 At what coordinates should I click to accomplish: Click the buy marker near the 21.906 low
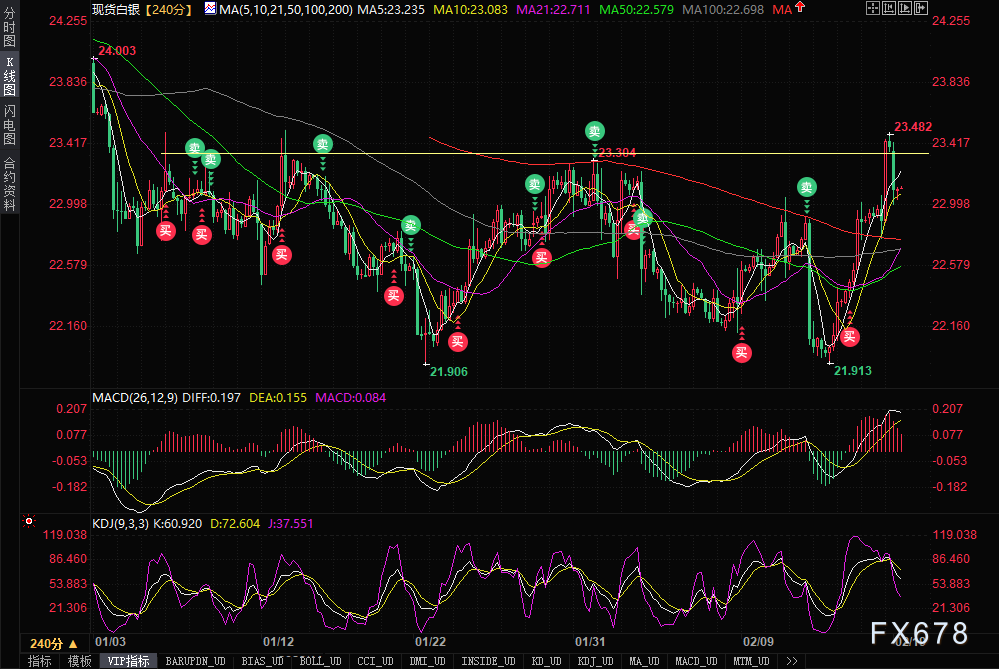point(457,341)
